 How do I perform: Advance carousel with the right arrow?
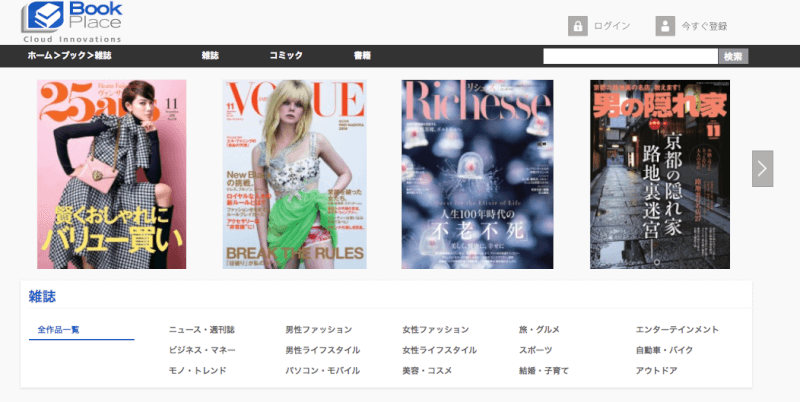tap(762, 168)
